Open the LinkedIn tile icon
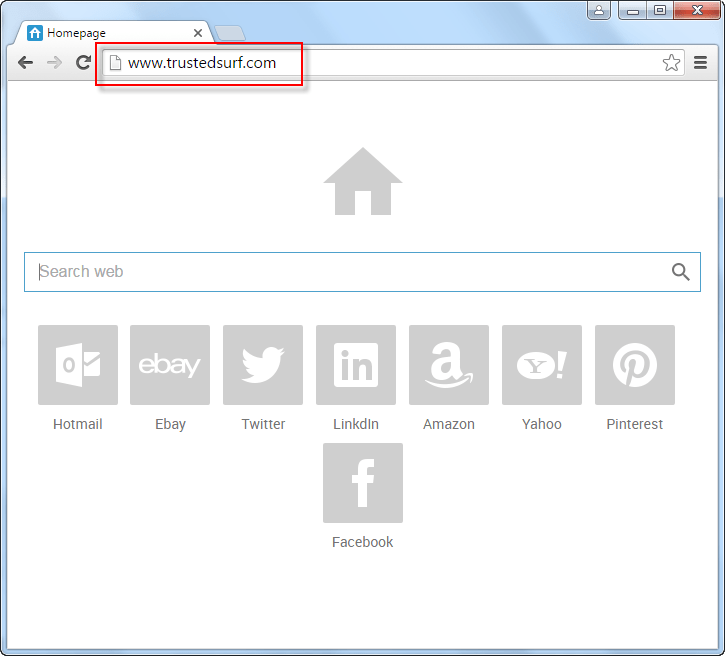This screenshot has width=725, height=656. (x=356, y=365)
